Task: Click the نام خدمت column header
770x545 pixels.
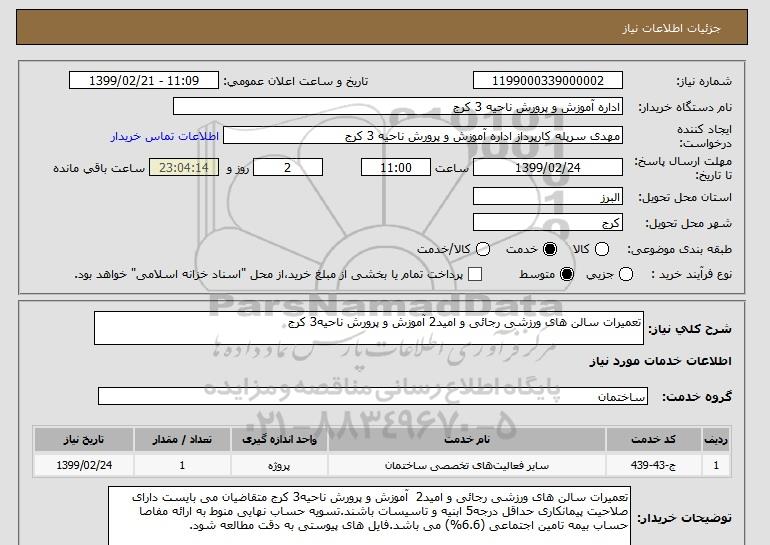Action: click(x=467, y=439)
